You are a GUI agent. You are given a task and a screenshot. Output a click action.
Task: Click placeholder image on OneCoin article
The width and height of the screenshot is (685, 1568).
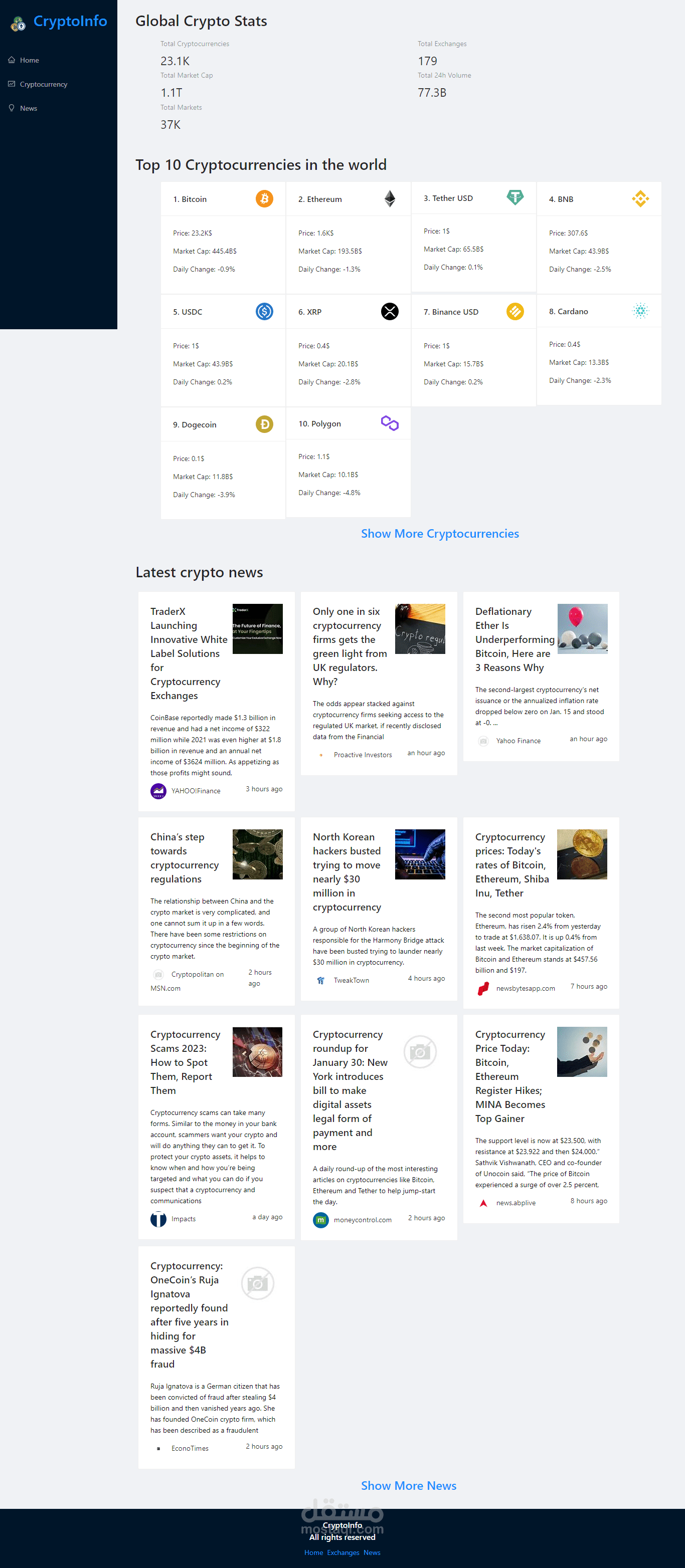click(258, 1283)
